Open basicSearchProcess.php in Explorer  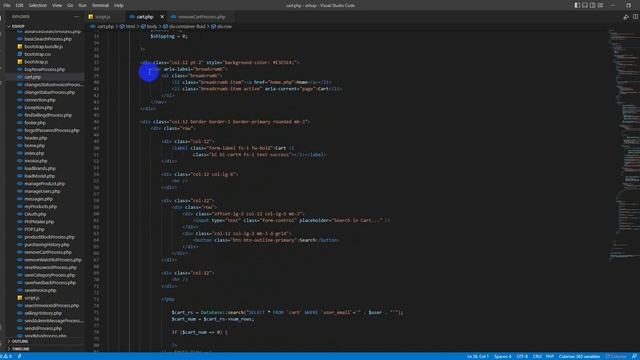[48, 39]
